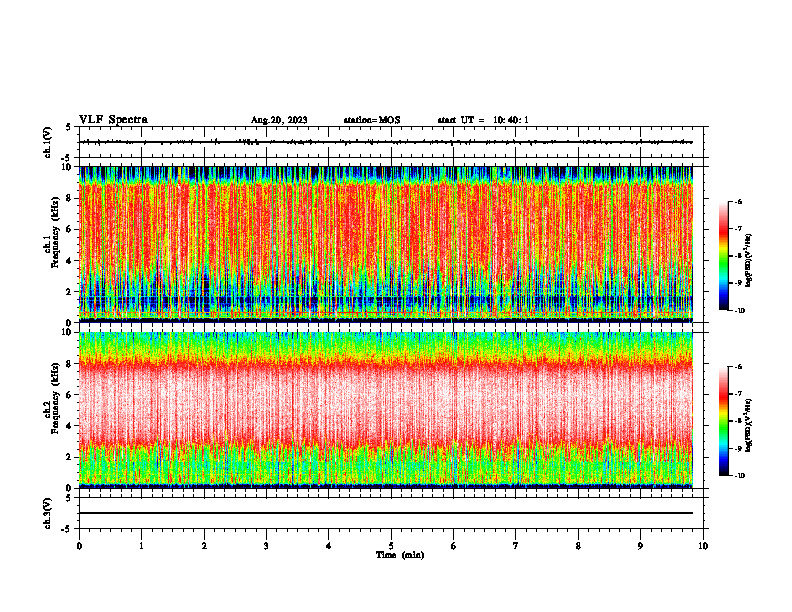Click the "-5" tick on ch.3(V) axis
This screenshot has height=612, width=792.
(68, 529)
